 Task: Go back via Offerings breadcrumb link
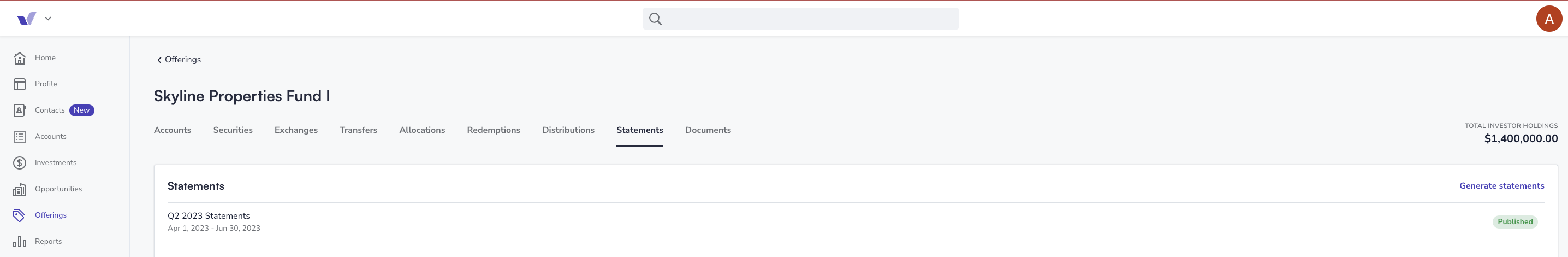[182, 60]
